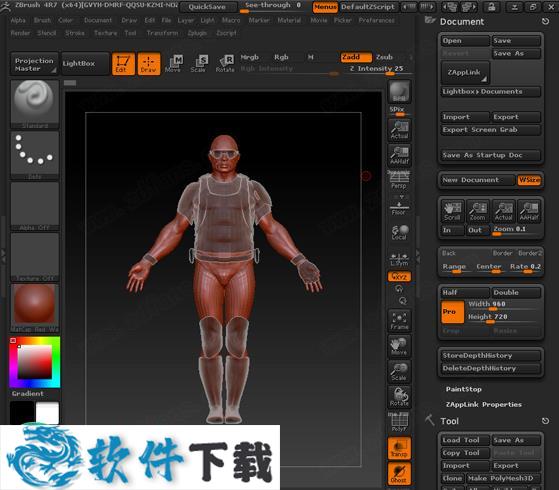Click the Move canvas icon in right shelf

coord(399,346)
